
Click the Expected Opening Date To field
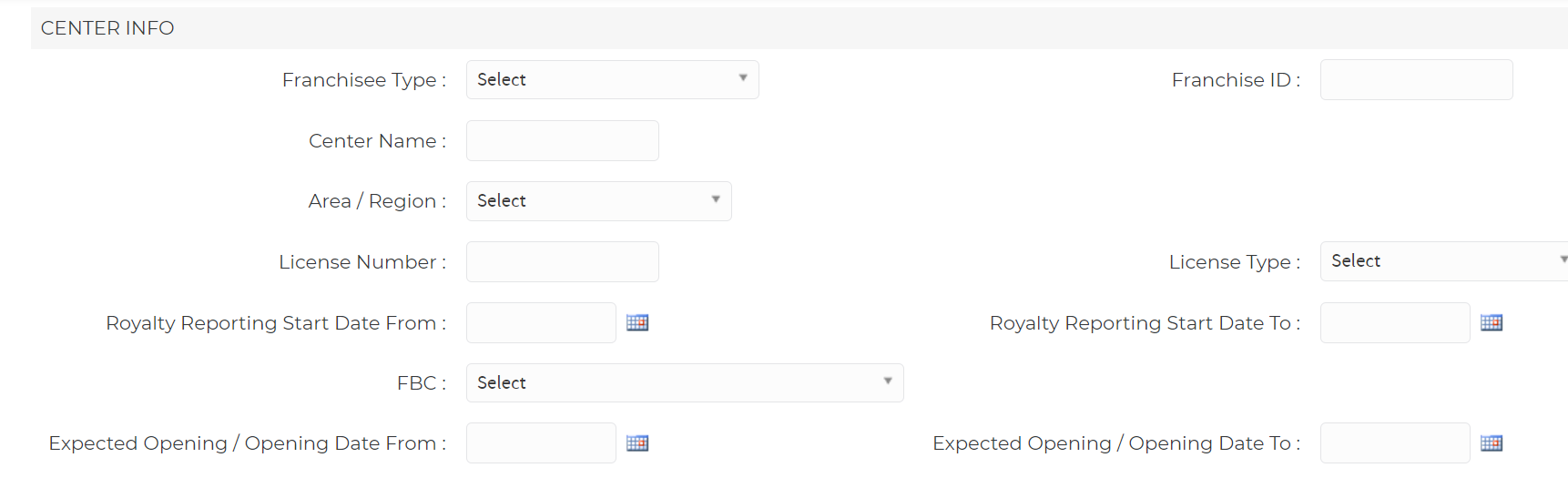point(1395,443)
